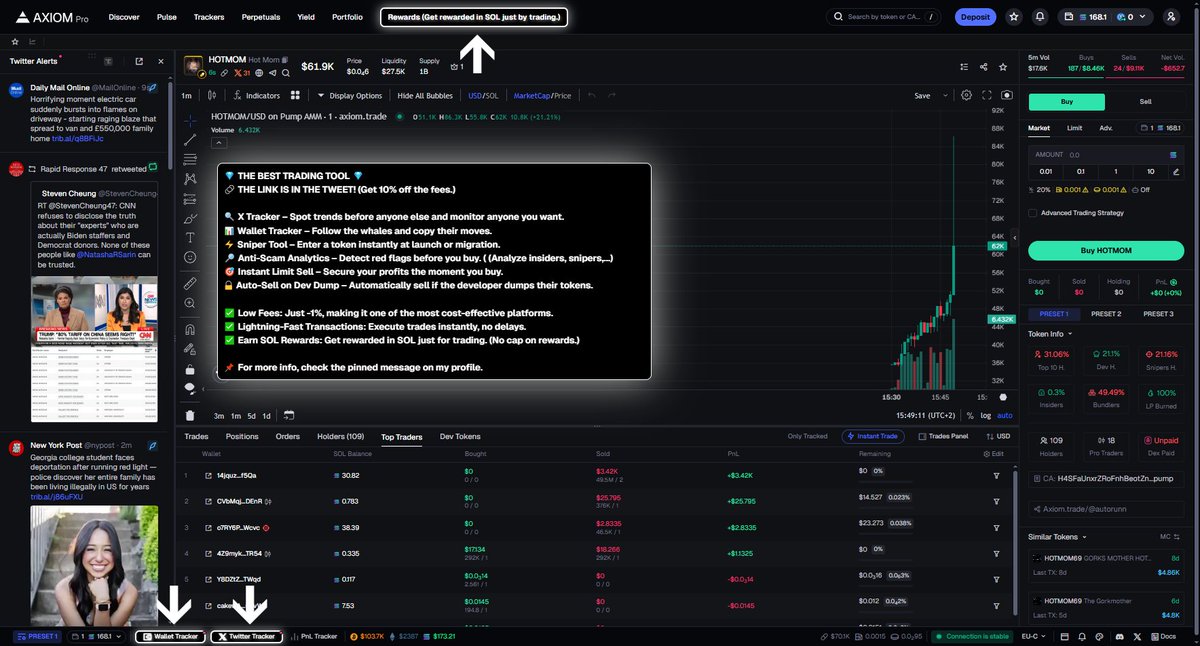The image size is (1200, 646).
Task: Open wallet selector dropdown in status bar
Action: tap(96, 636)
